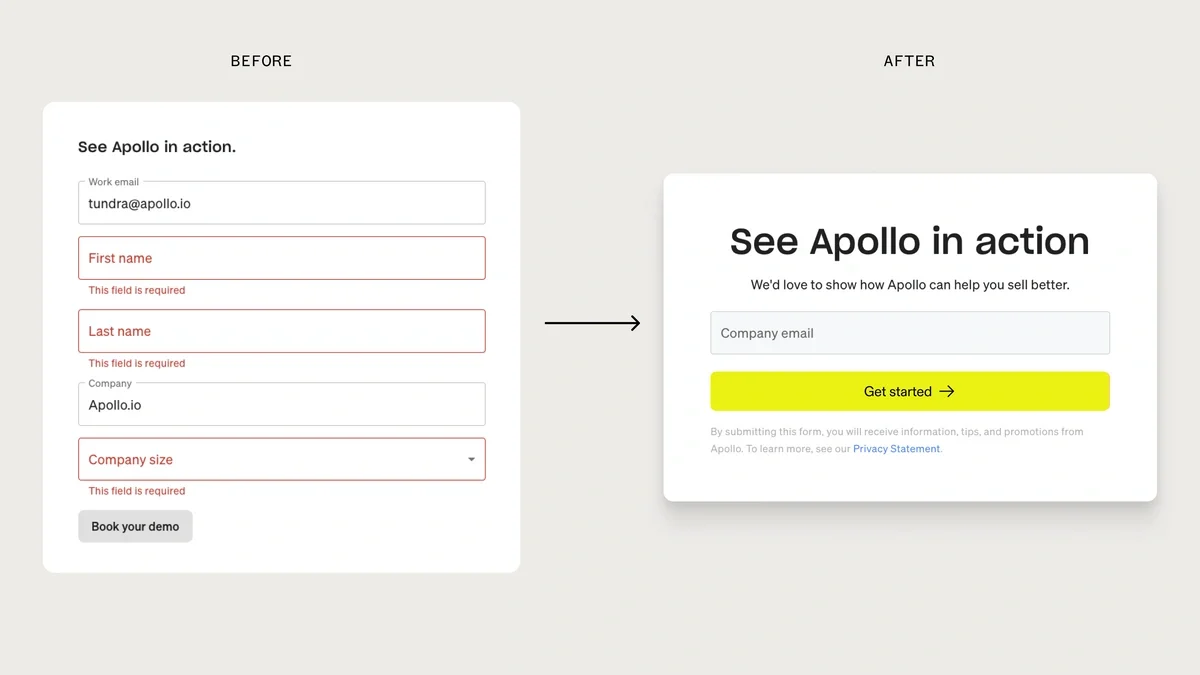Screen dimensions: 1200x675
Task: Click the Get started button label
Action: 897,392
